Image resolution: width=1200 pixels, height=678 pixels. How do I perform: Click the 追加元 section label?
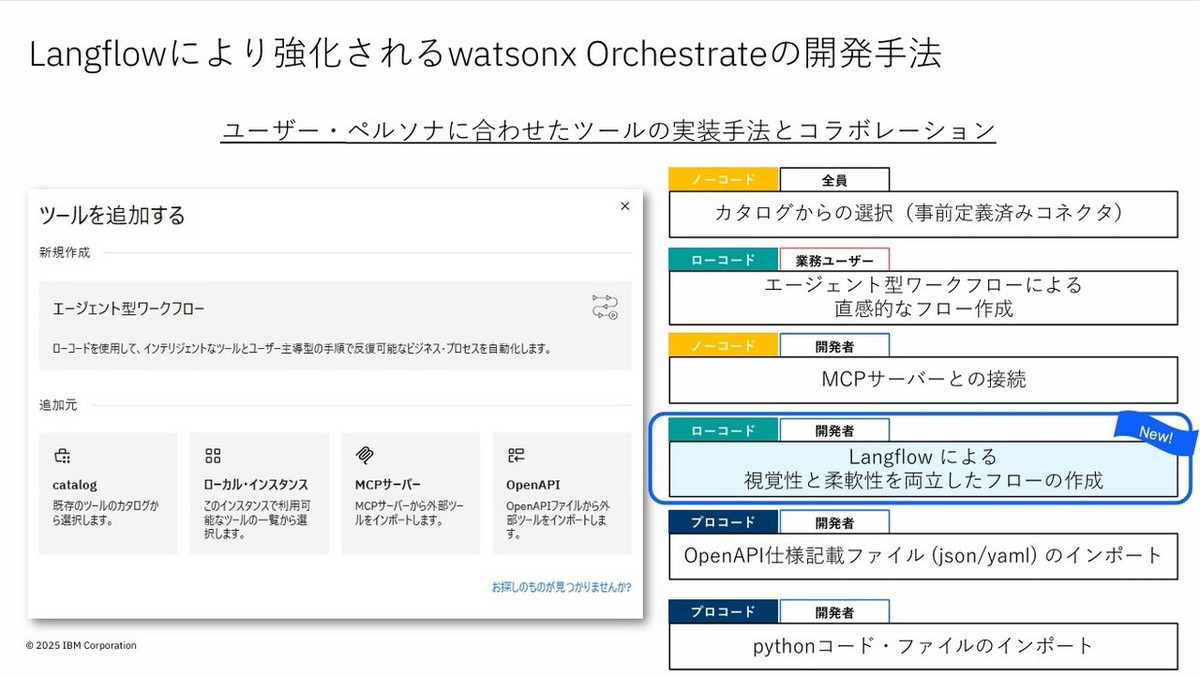click(58, 405)
